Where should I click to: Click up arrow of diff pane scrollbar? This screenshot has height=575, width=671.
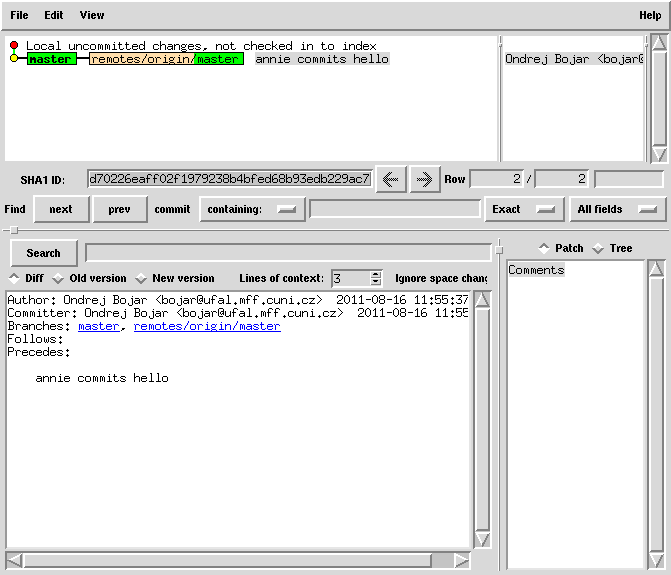[482, 299]
